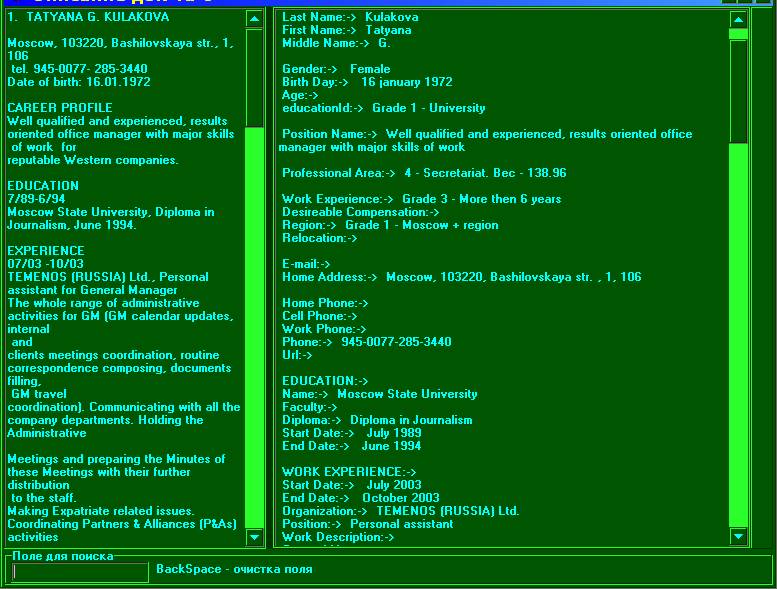Viewport: 777px width, 589px height.
Task: Click the 'Поле для поиска' group label
Action: (x=63, y=556)
